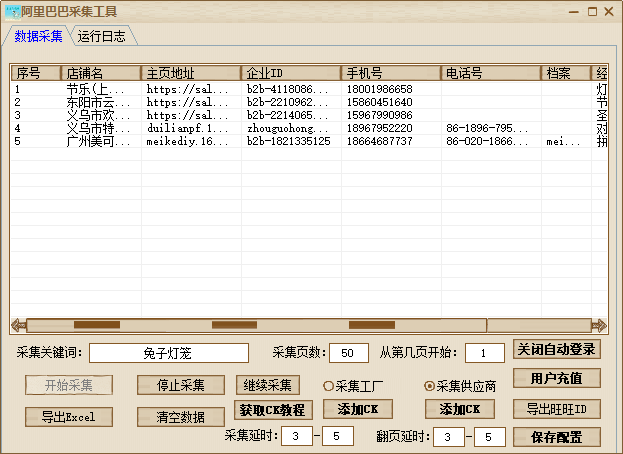The width and height of the screenshot is (623, 454).
Task: Click 关闭自动登录 button
Action: coord(557,349)
